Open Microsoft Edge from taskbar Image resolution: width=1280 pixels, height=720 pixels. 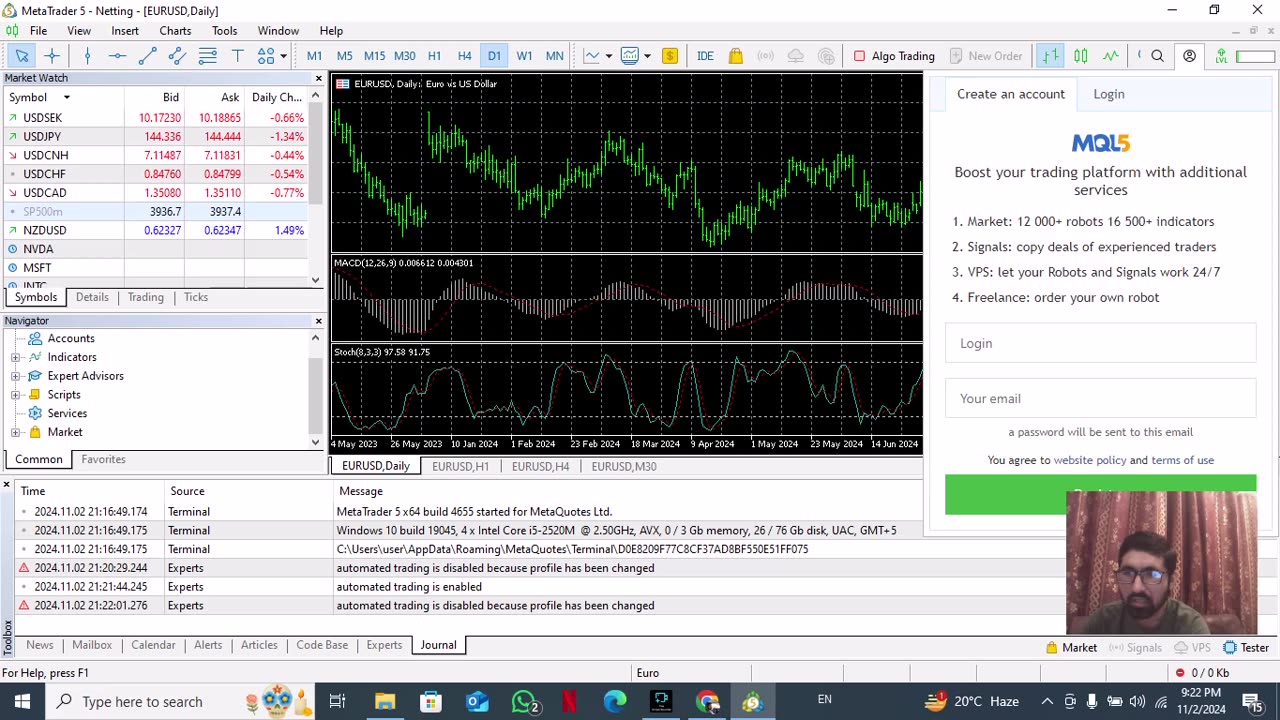click(615, 701)
